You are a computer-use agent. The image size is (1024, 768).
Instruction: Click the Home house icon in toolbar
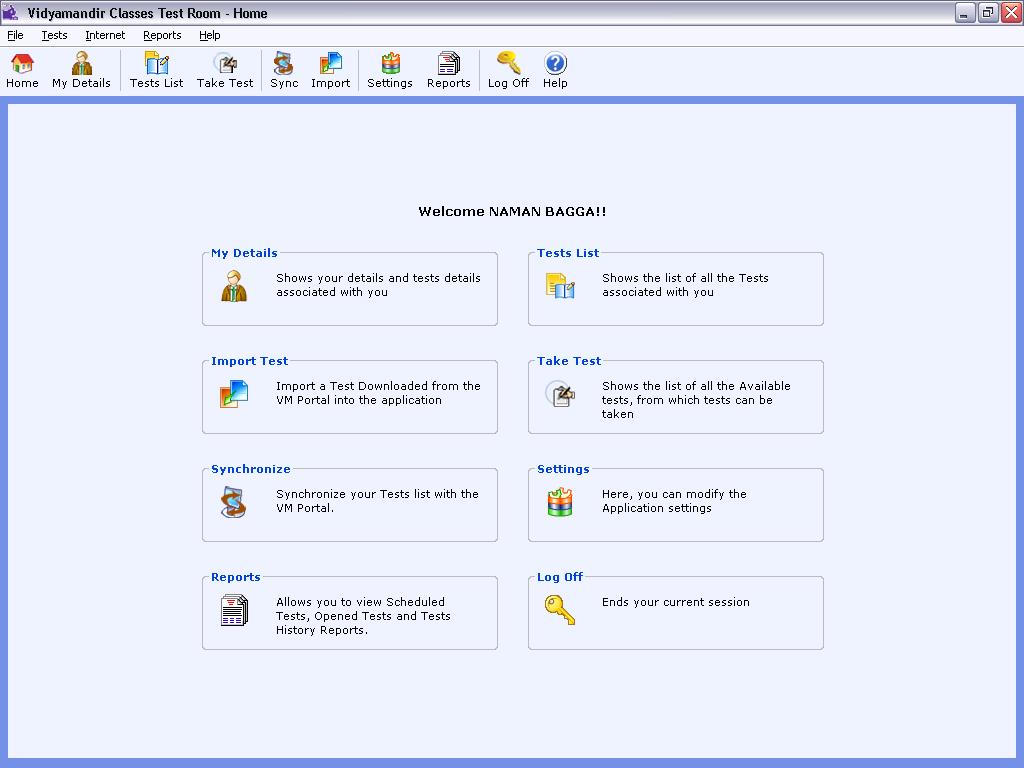click(22, 64)
